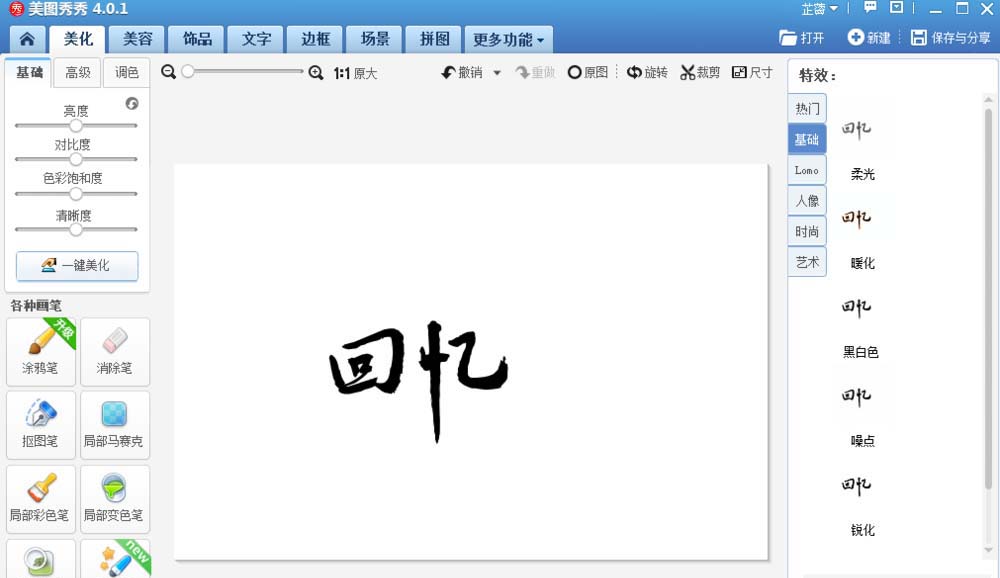Click the zoom slider handle
The width and height of the screenshot is (1000, 578).
(x=188, y=71)
